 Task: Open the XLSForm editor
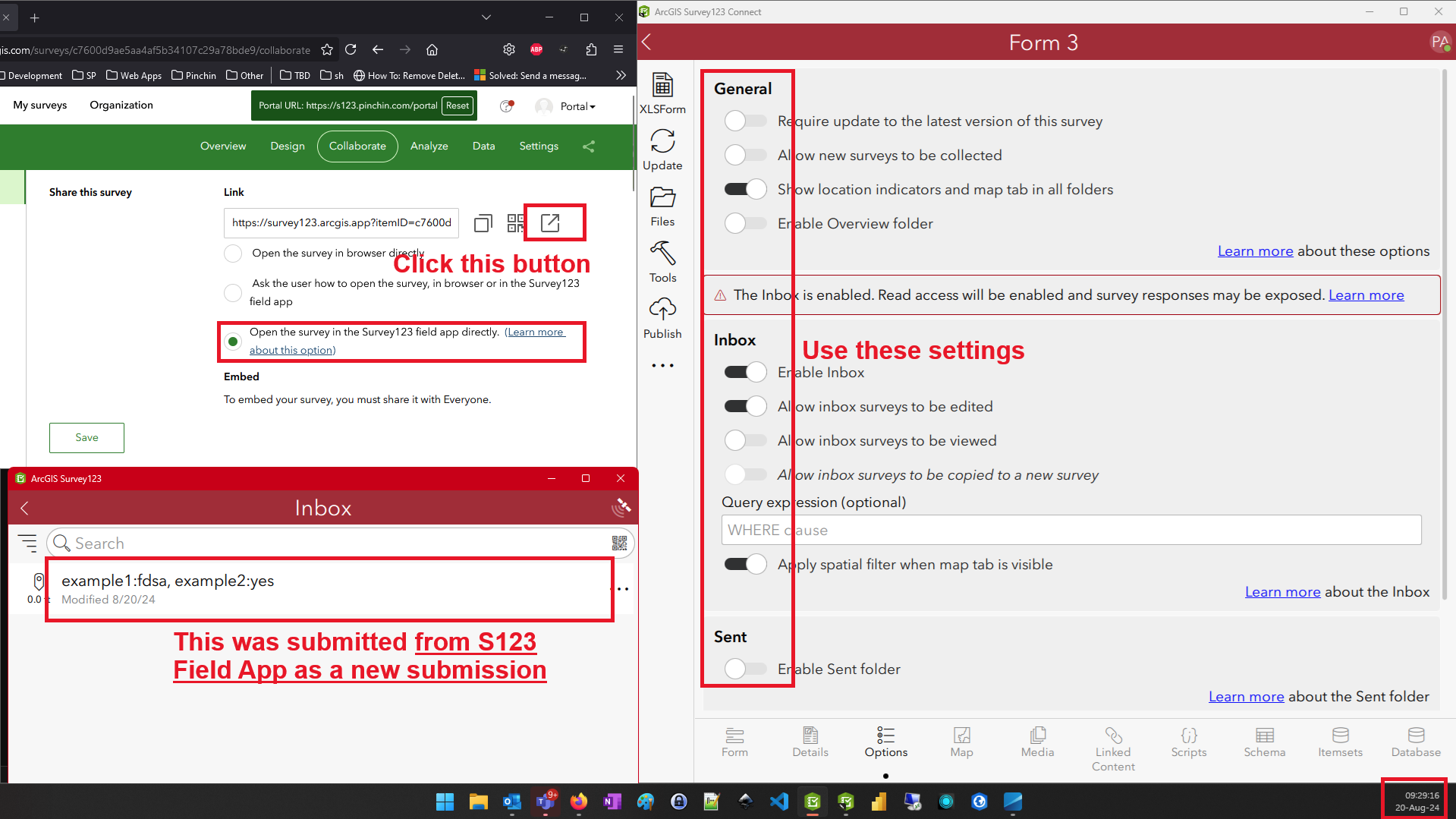coord(662,93)
